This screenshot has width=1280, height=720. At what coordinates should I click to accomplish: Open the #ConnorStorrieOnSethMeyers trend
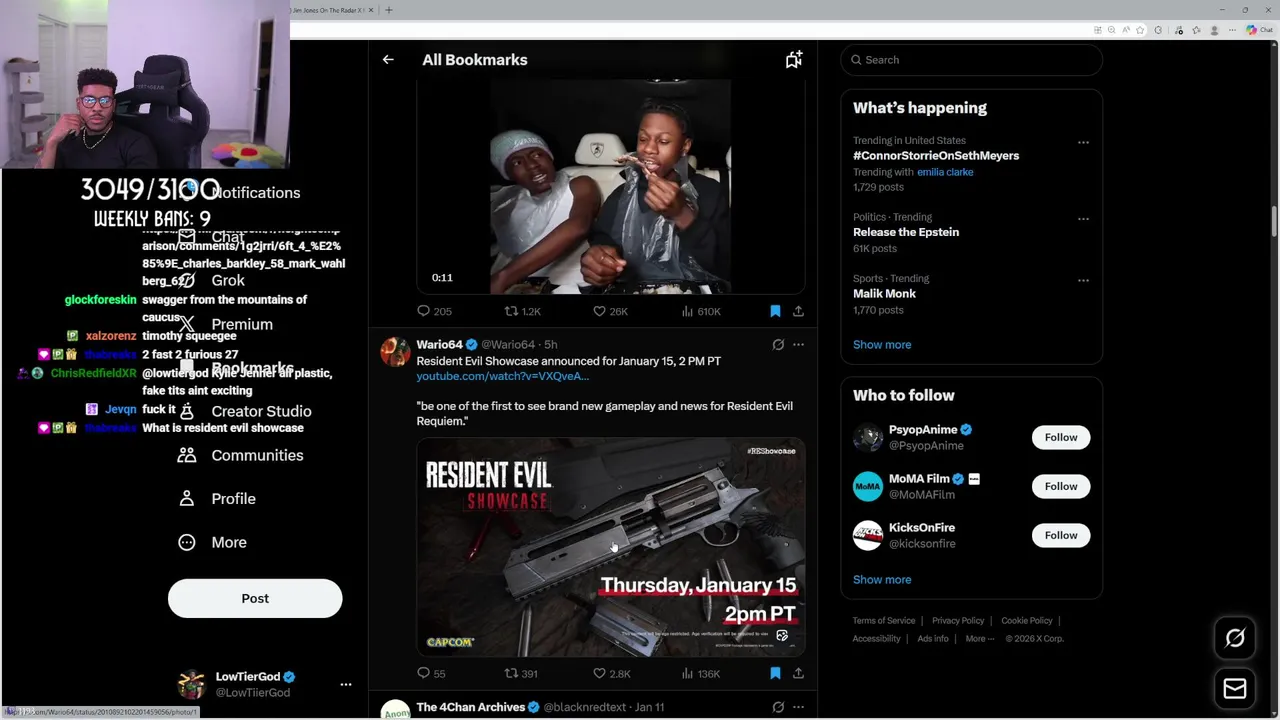(x=936, y=156)
